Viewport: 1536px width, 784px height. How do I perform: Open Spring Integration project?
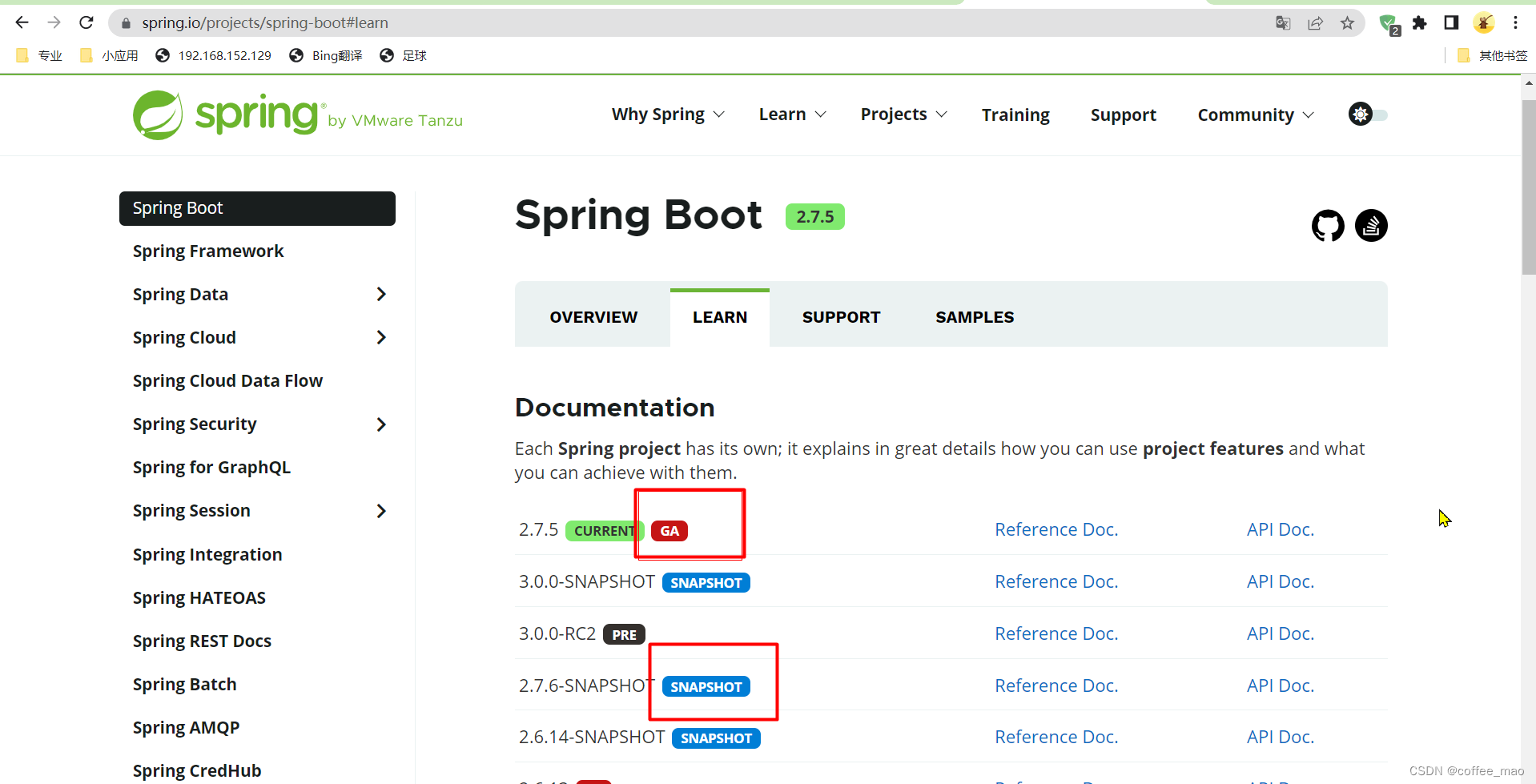(x=207, y=554)
